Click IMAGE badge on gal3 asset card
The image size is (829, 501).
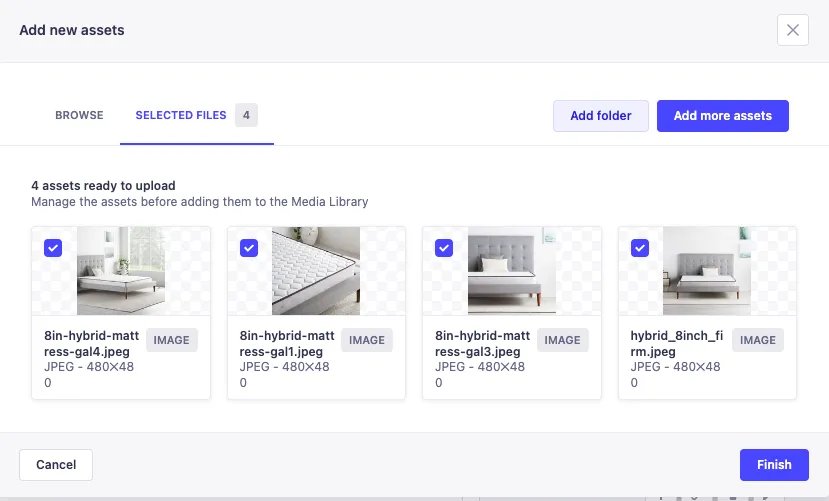tap(562, 340)
